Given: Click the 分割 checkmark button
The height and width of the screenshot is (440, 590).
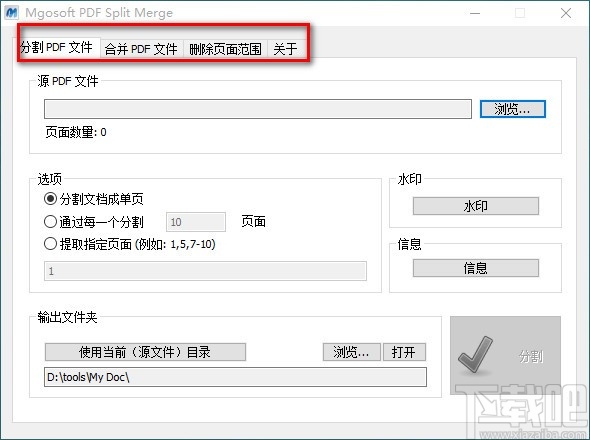Looking at the screenshot, I should tap(505, 355).
